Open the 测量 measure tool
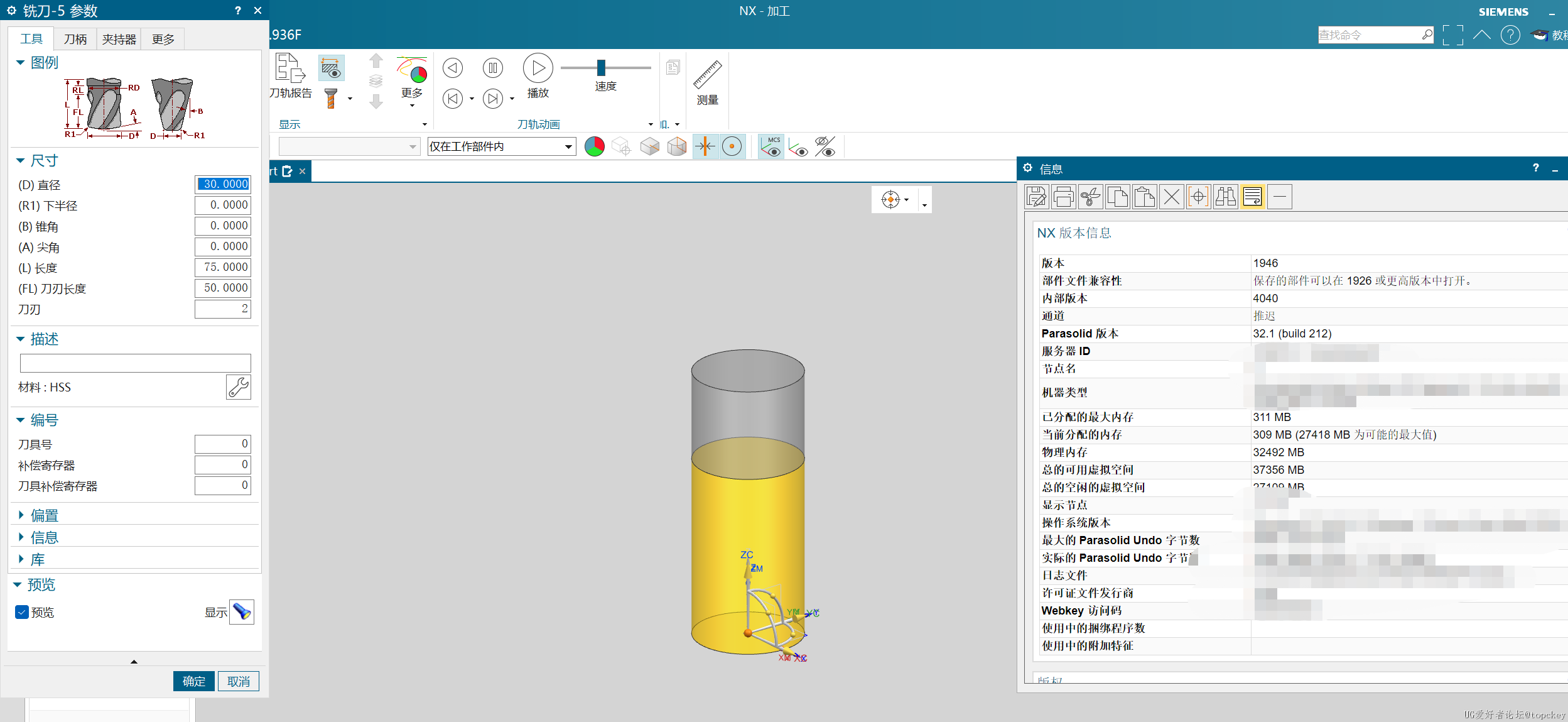The width and height of the screenshot is (1568, 722). pos(707,83)
